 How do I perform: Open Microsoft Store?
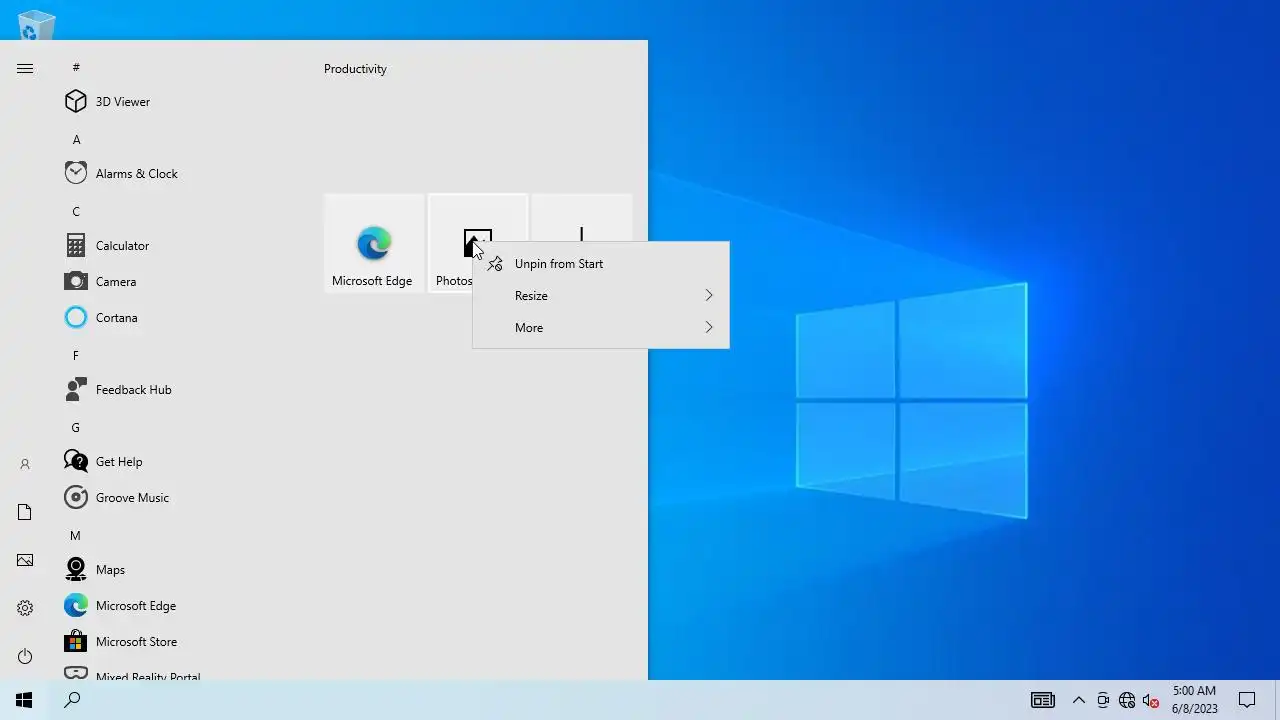[x=180, y=642]
